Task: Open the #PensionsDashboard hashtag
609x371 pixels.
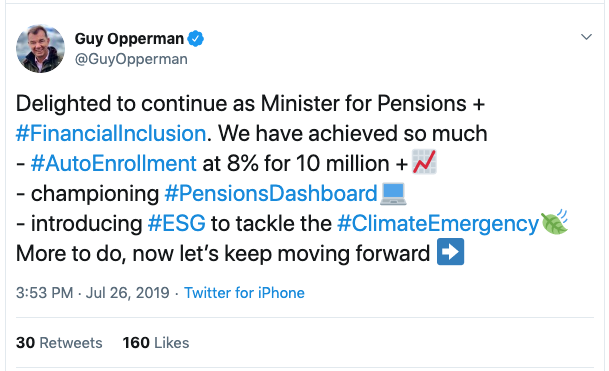Action: 271,193
